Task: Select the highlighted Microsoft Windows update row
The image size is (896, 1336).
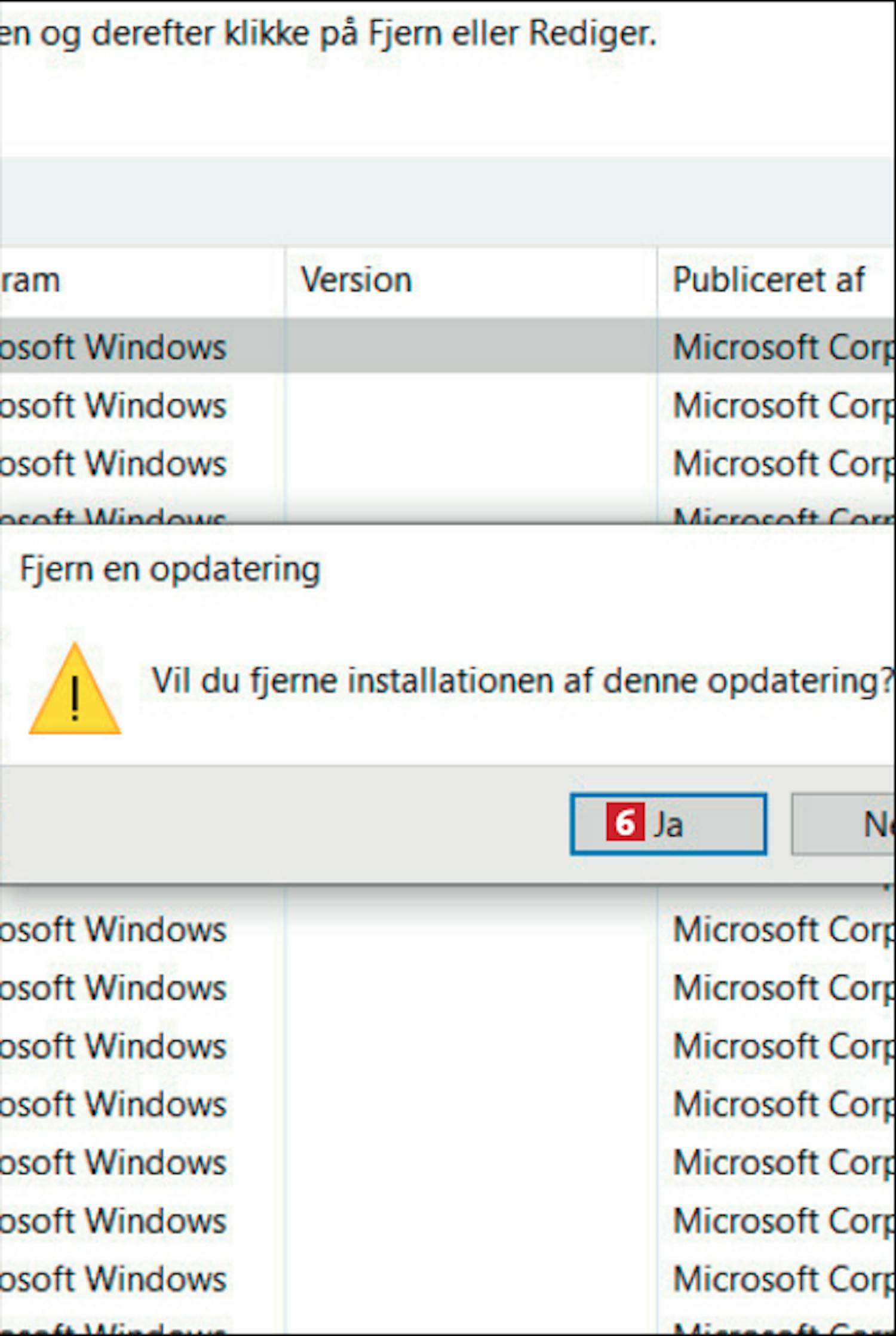Action: (448, 346)
